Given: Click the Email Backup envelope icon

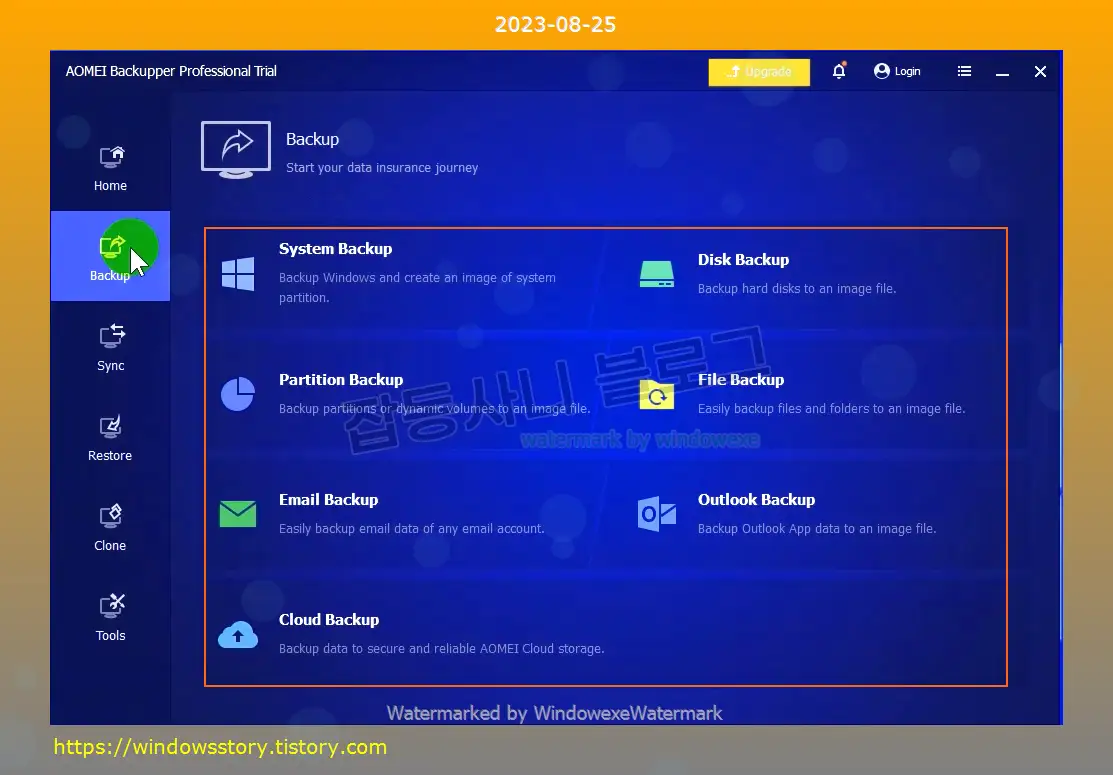Looking at the screenshot, I should click(x=238, y=514).
